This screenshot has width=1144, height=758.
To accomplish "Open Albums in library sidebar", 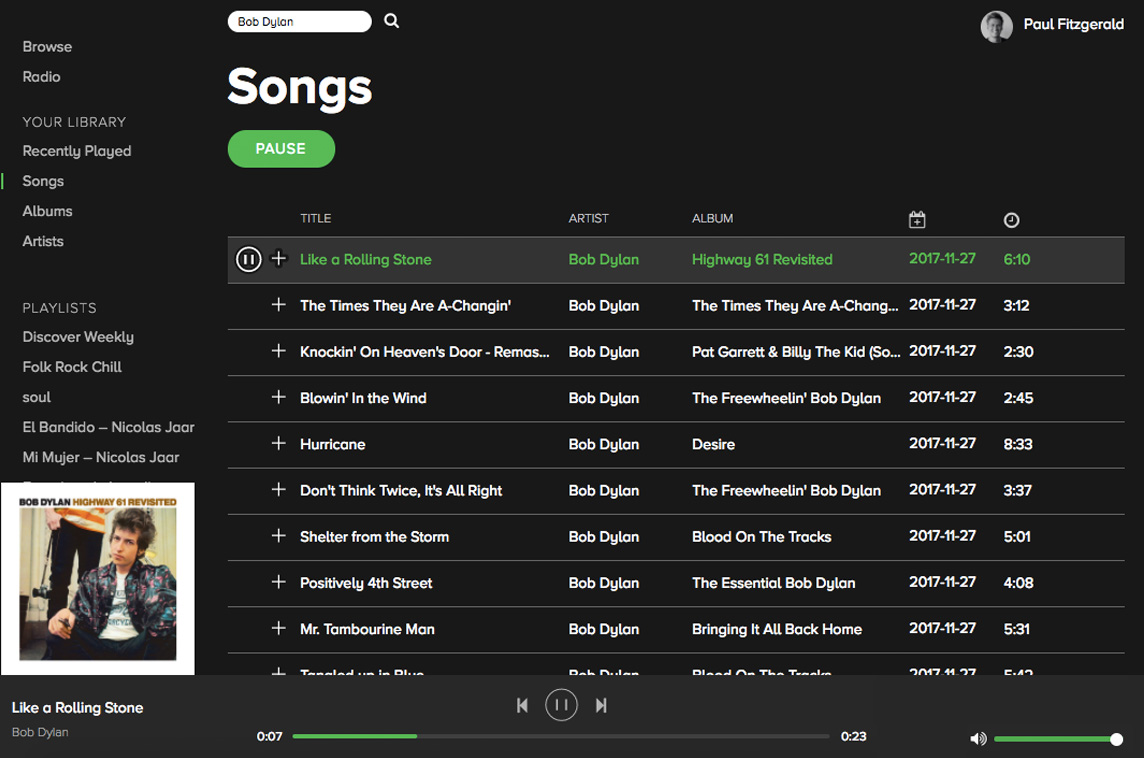I will point(47,211).
